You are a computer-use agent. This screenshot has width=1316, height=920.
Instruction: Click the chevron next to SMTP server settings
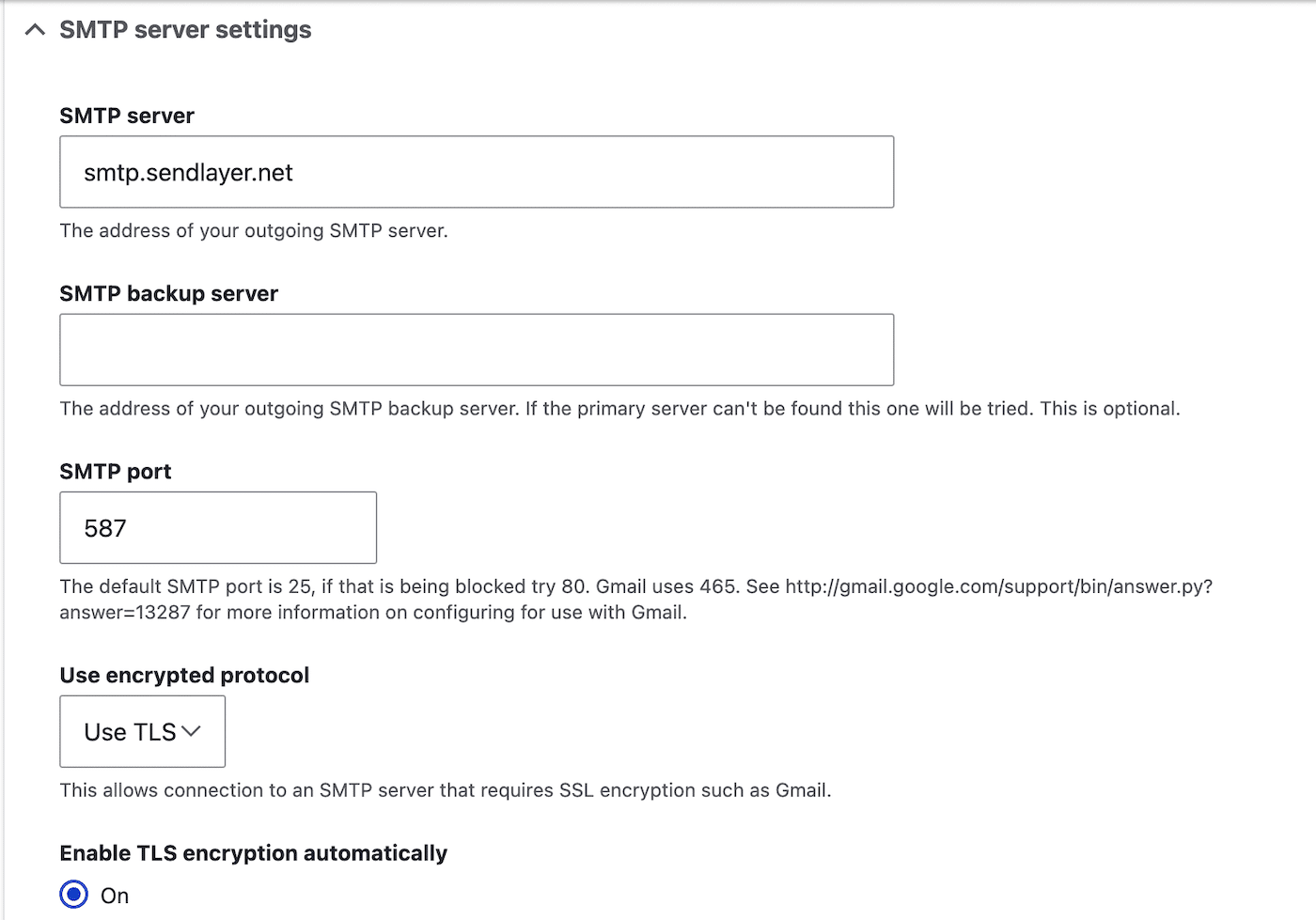click(35, 29)
